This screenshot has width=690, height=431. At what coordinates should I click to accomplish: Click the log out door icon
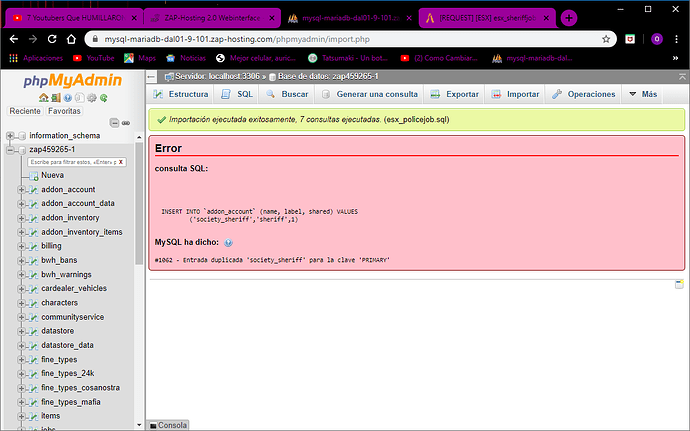[55, 98]
